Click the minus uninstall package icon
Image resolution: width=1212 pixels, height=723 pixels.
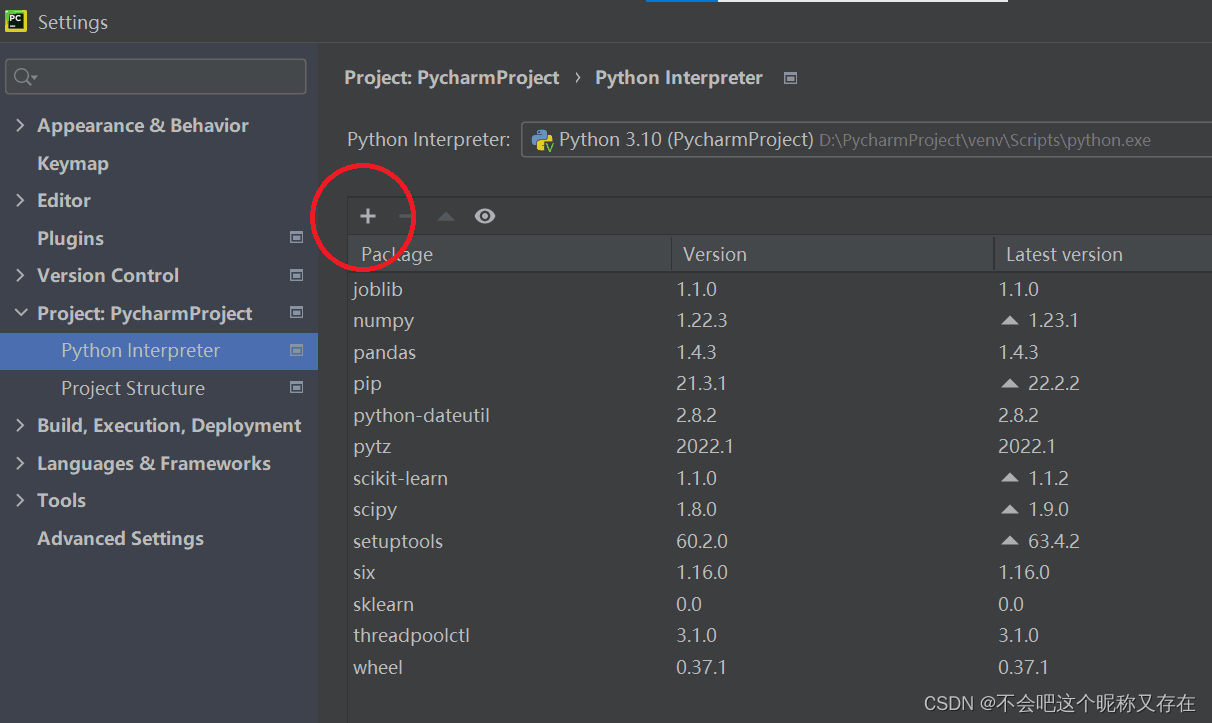pyautogui.click(x=406, y=216)
